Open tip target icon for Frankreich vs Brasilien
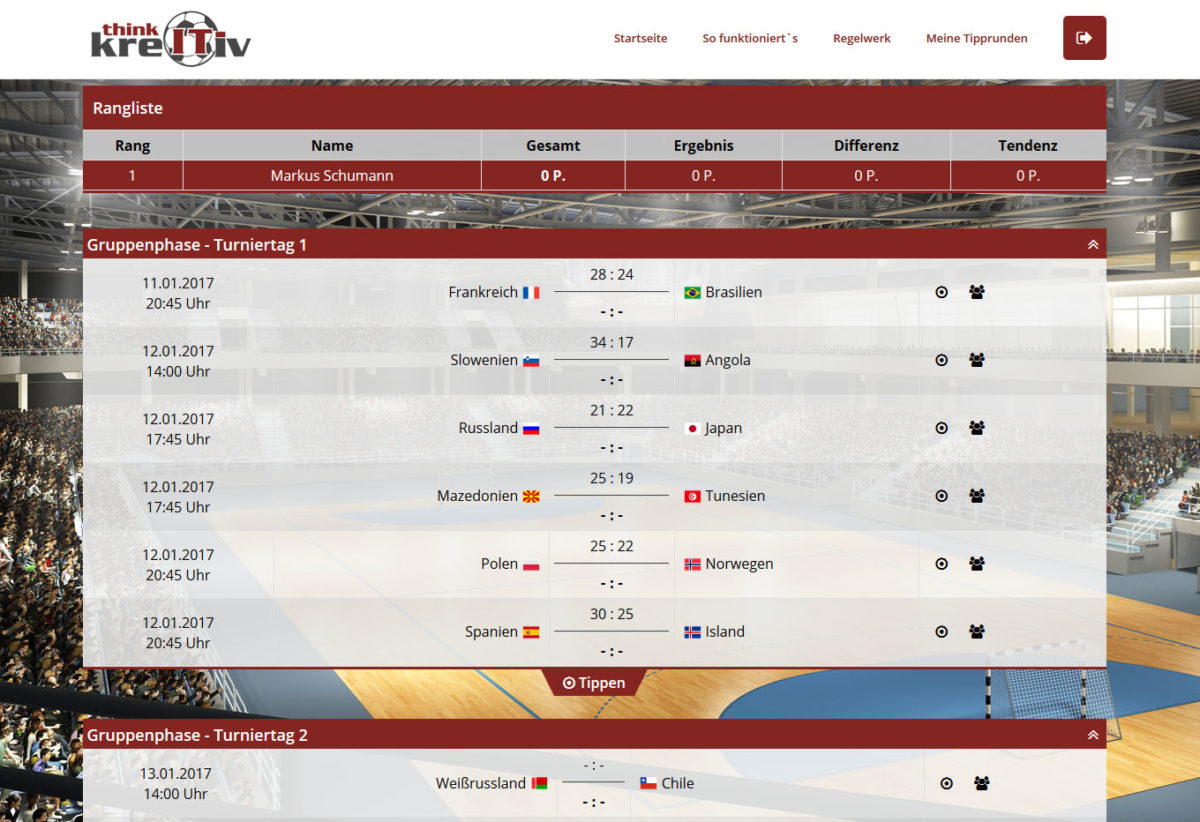Image resolution: width=1200 pixels, height=822 pixels. [941, 292]
